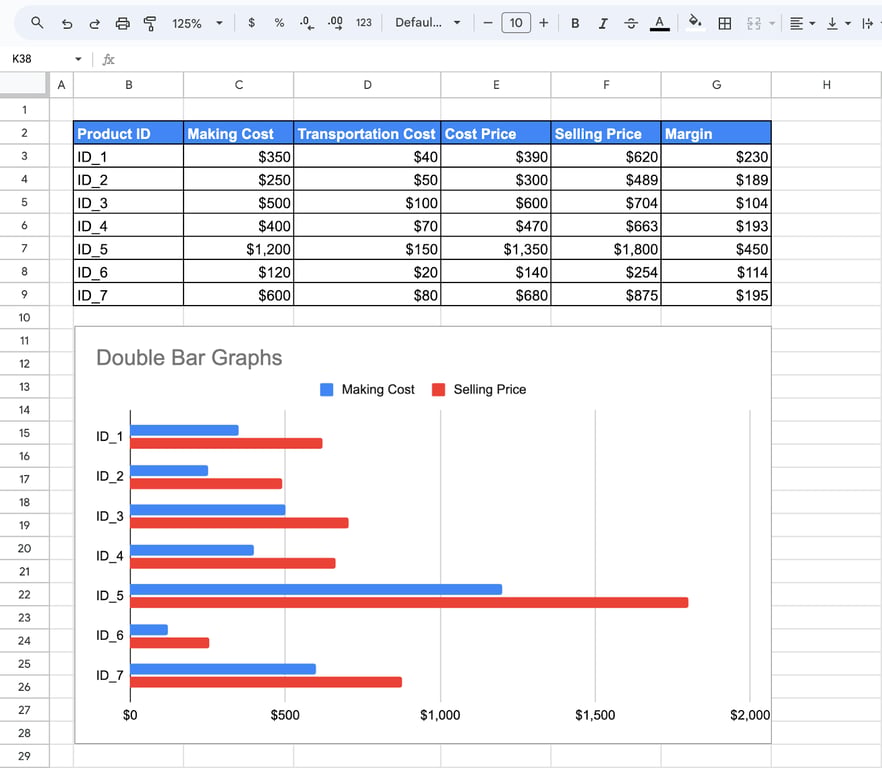Activate the paint format tool
Screen dimensions: 882x768
(150, 23)
